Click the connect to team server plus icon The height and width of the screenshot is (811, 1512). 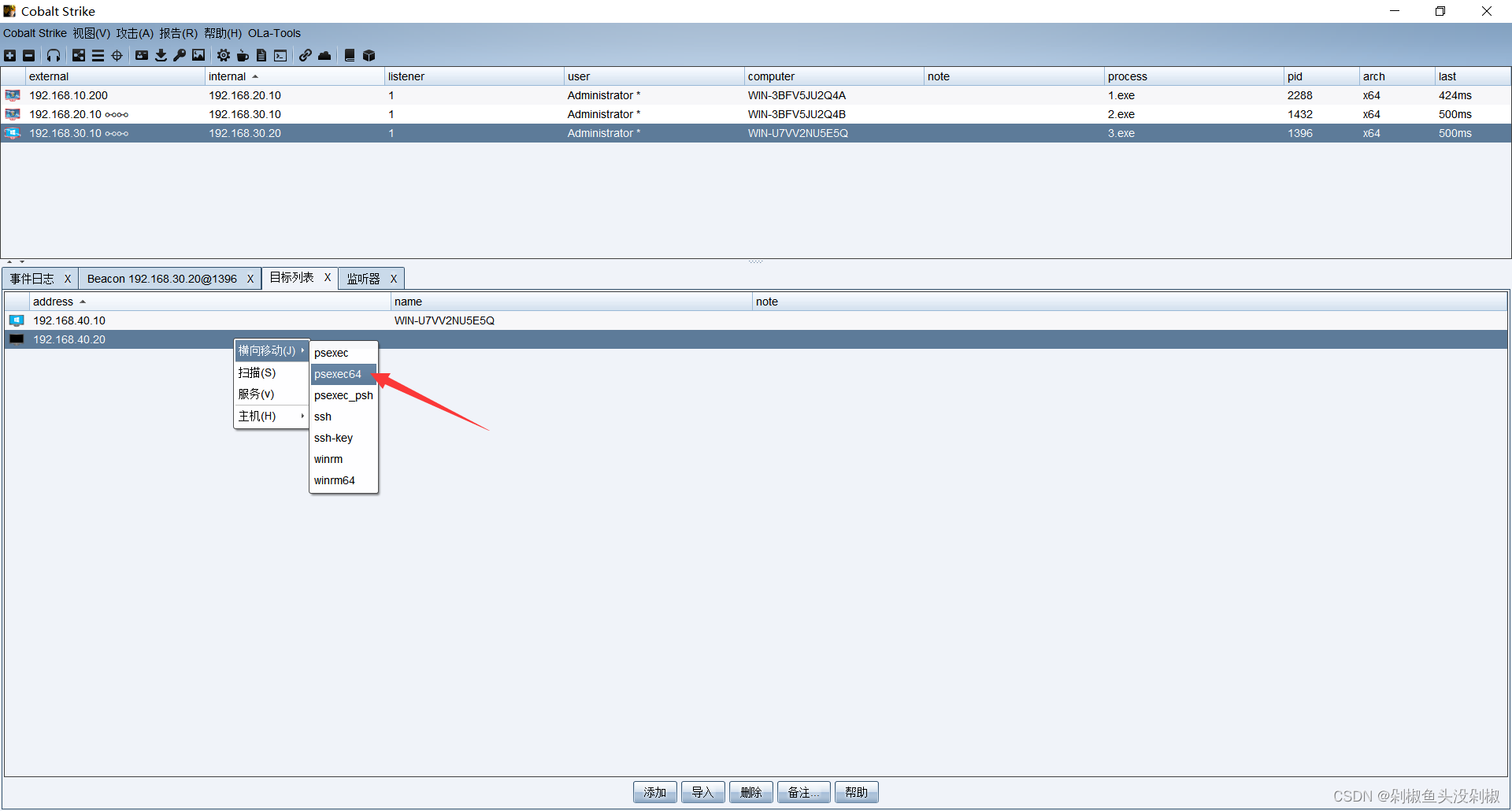9,55
